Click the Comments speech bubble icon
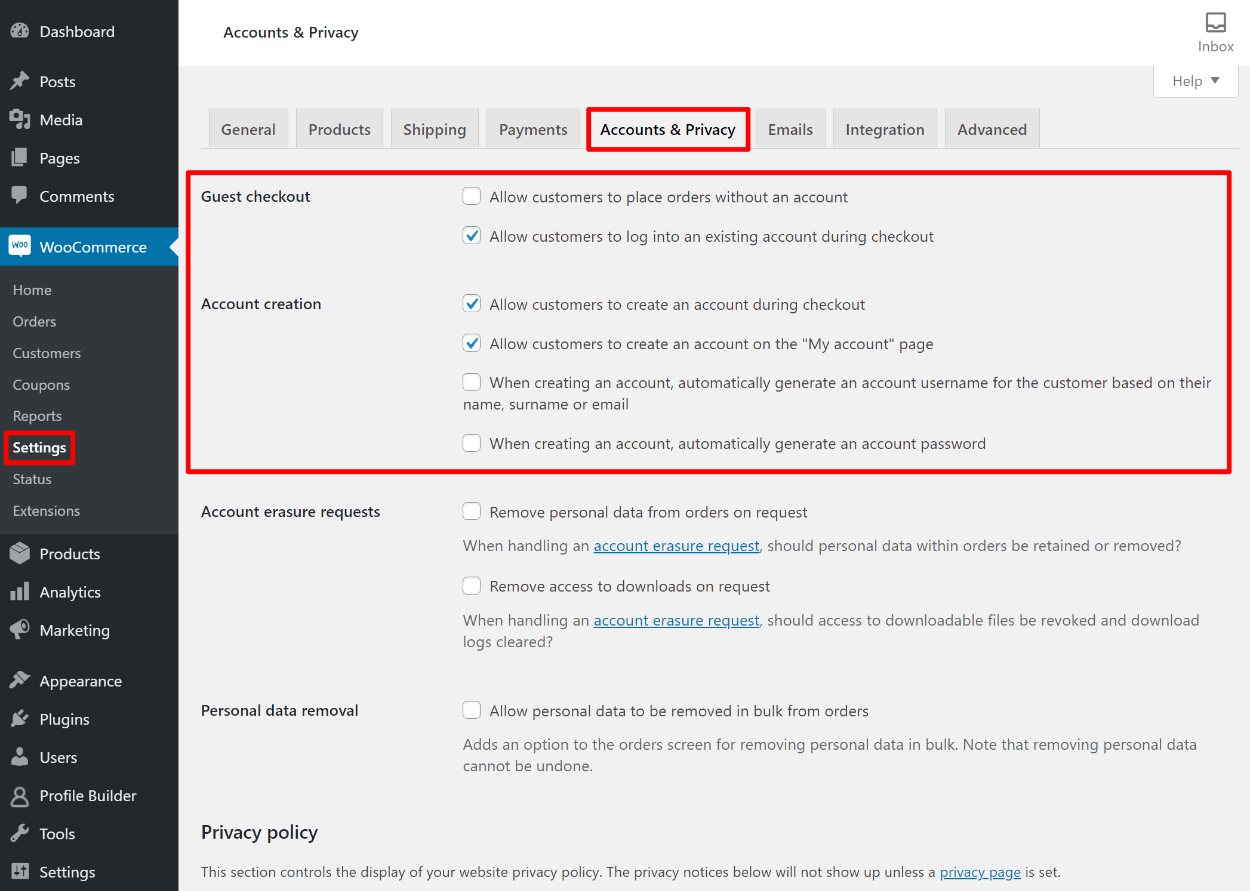 pos(19,196)
